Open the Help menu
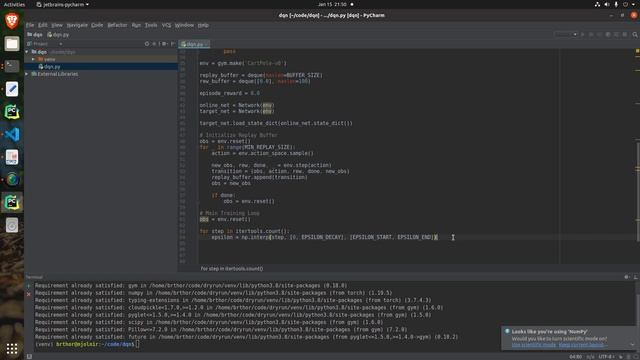This screenshot has width=640, height=360. pos(203,25)
